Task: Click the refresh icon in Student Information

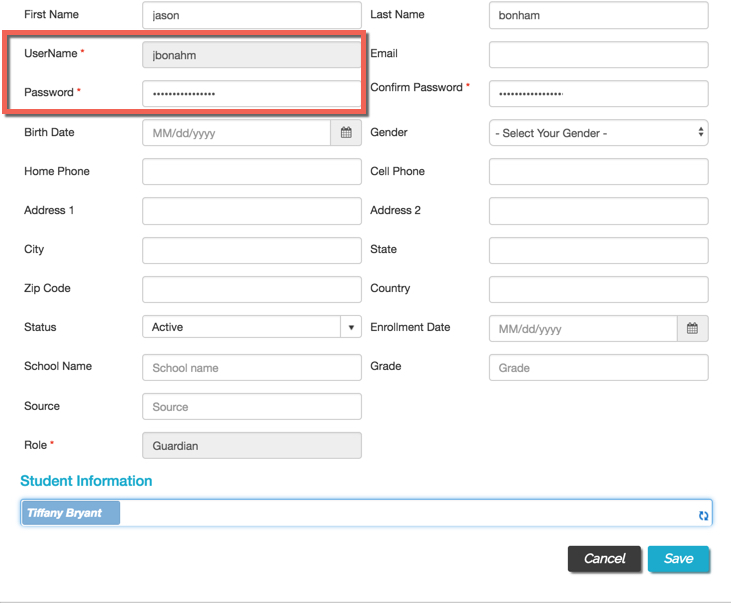Action: 703,515
